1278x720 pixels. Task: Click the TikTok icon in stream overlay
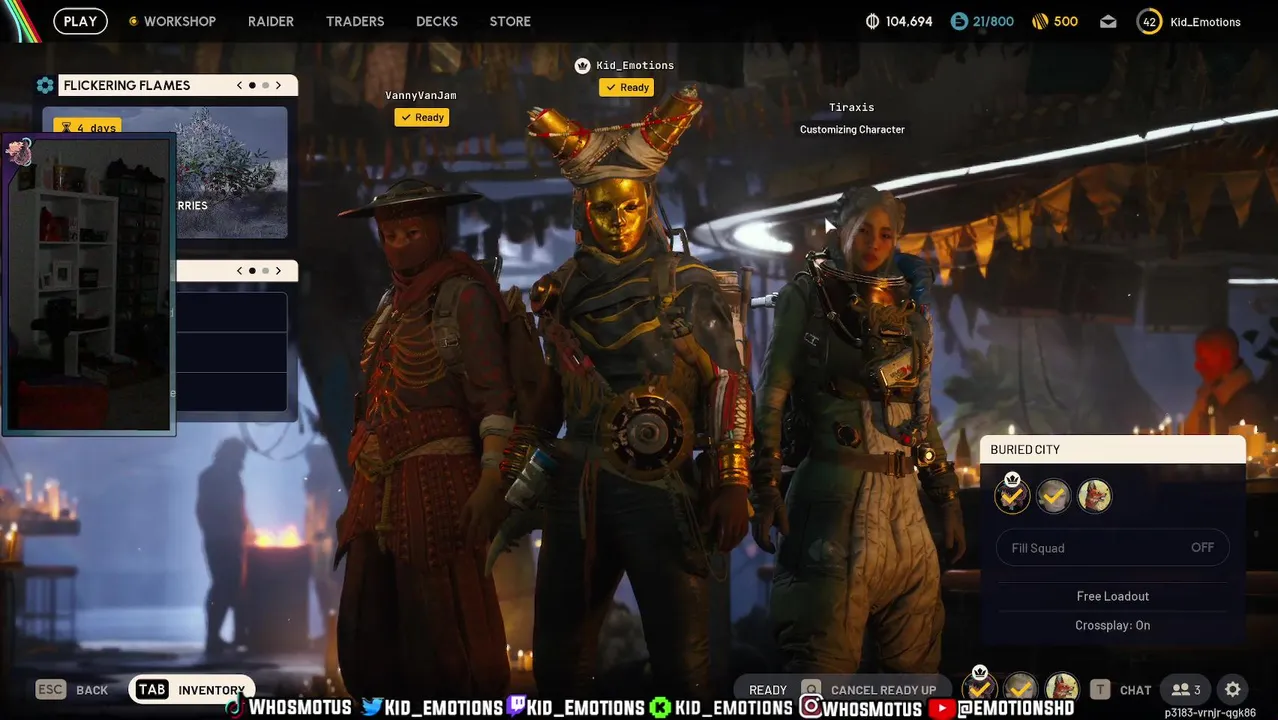point(234,708)
